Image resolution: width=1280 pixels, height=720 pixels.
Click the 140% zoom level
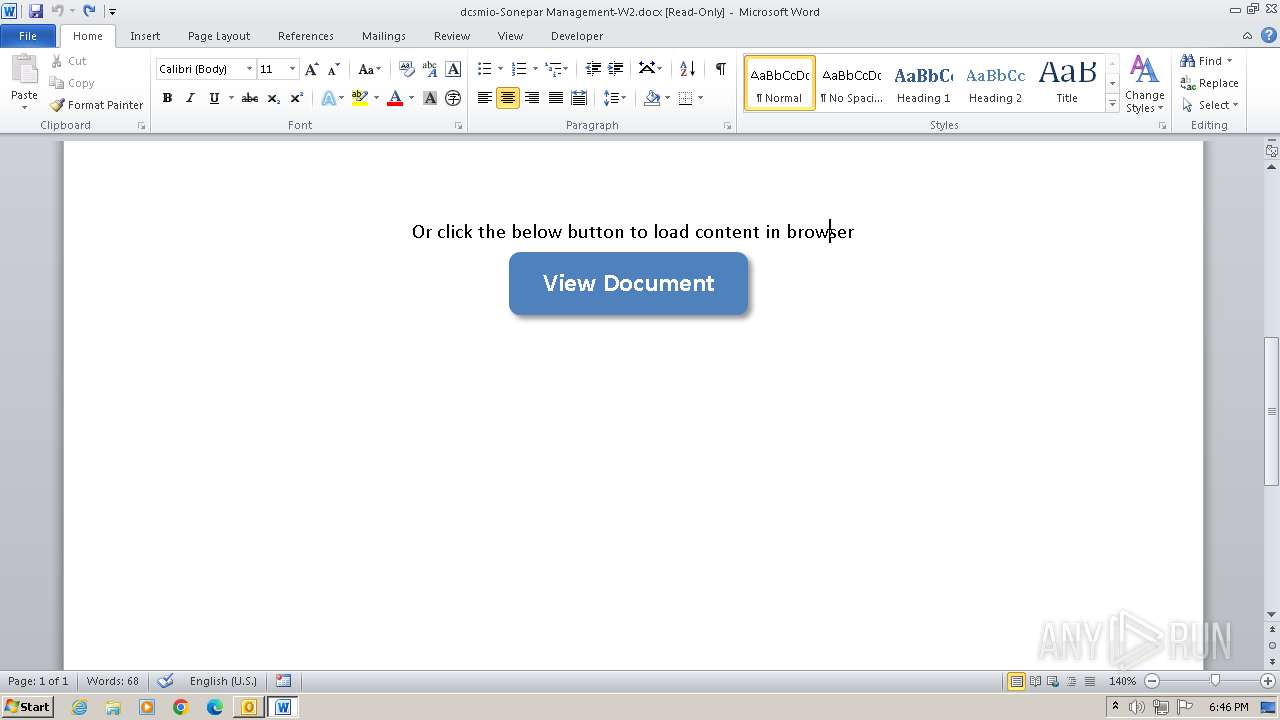tap(1122, 681)
